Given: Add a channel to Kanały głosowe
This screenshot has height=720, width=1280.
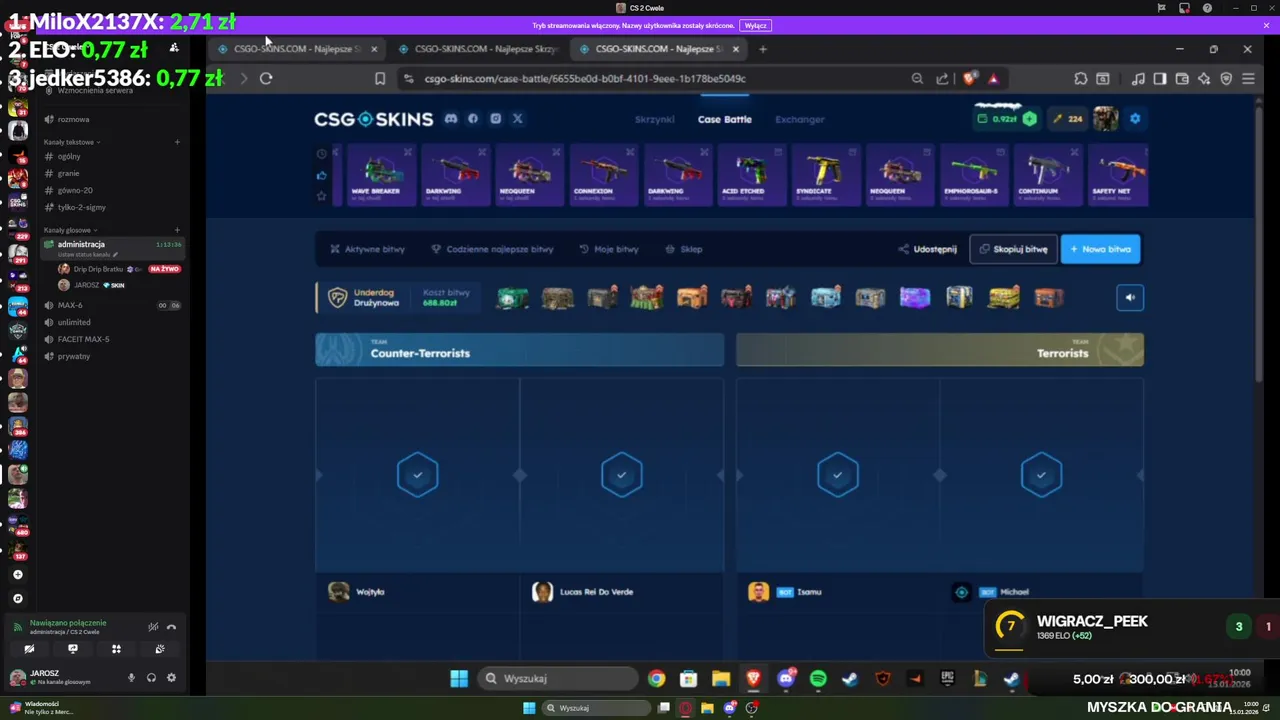Looking at the screenshot, I should click(177, 230).
